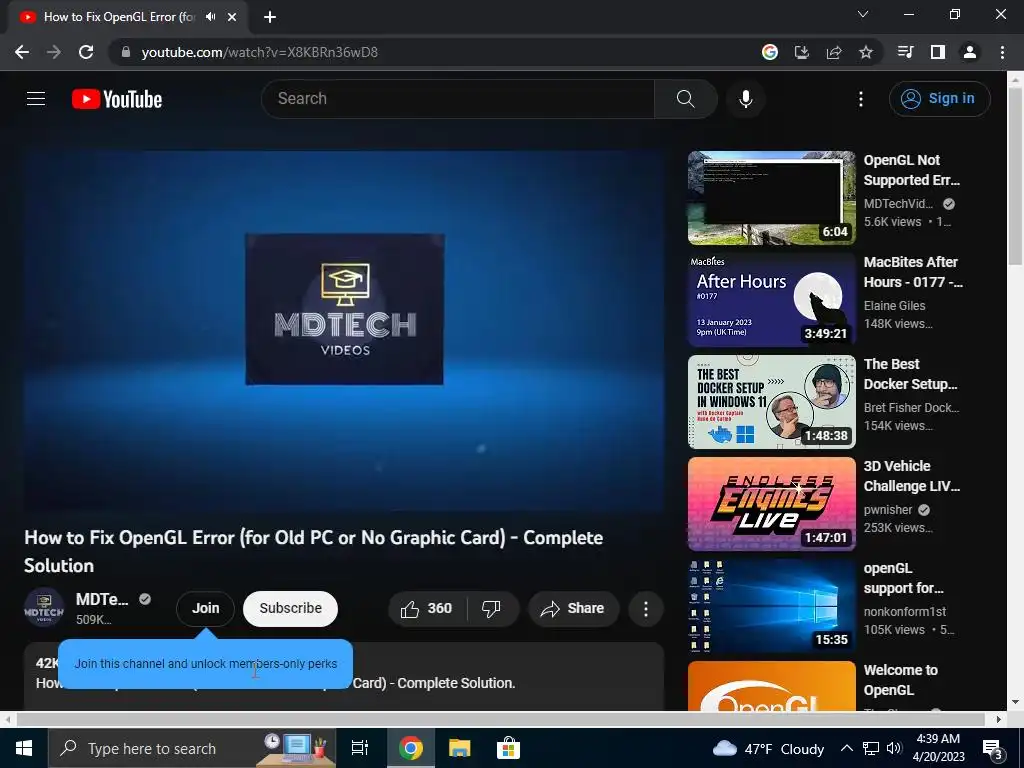Image resolution: width=1024 pixels, height=768 pixels.
Task: Click the magnifier search button
Action: click(685, 99)
